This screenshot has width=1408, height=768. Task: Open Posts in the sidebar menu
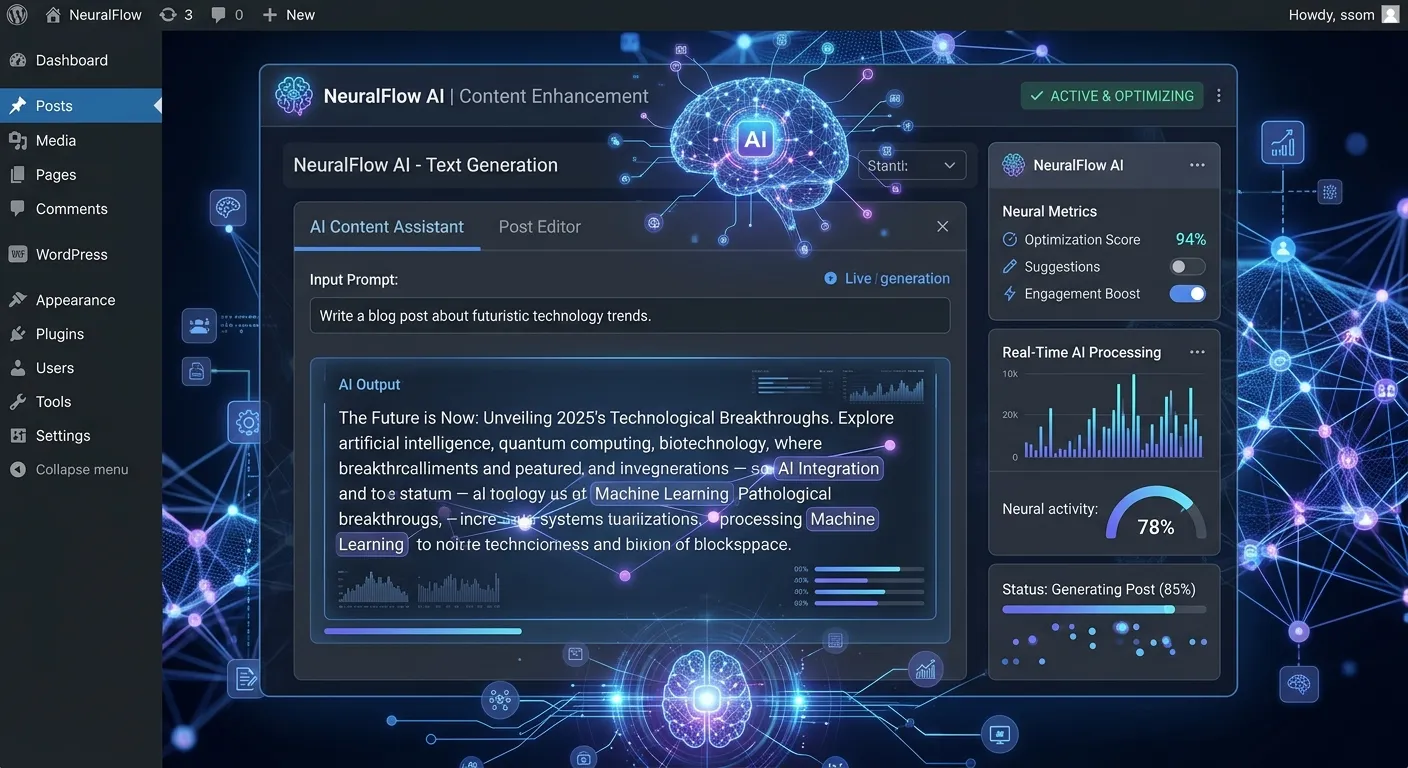(81, 106)
